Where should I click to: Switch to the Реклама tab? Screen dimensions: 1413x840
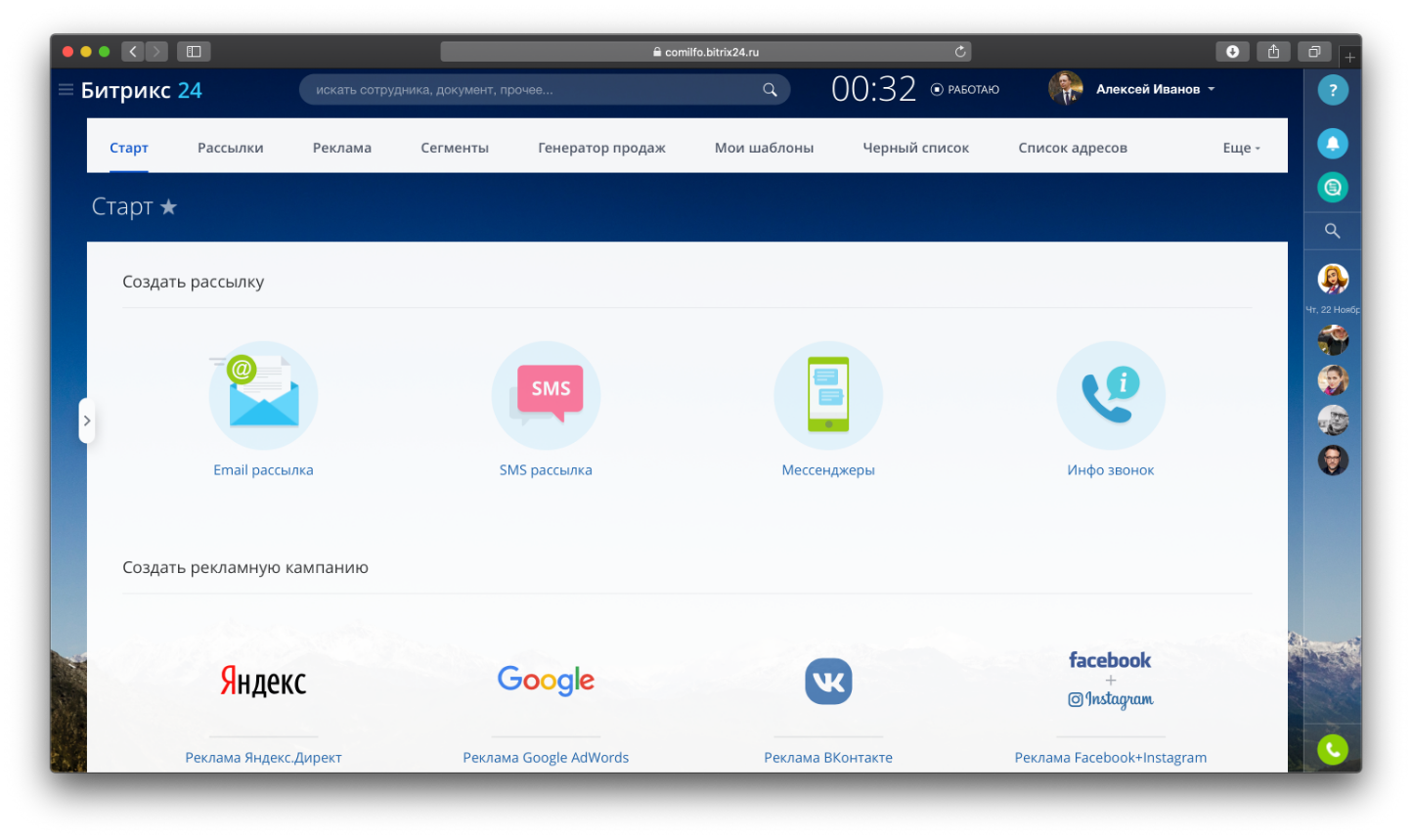(342, 148)
